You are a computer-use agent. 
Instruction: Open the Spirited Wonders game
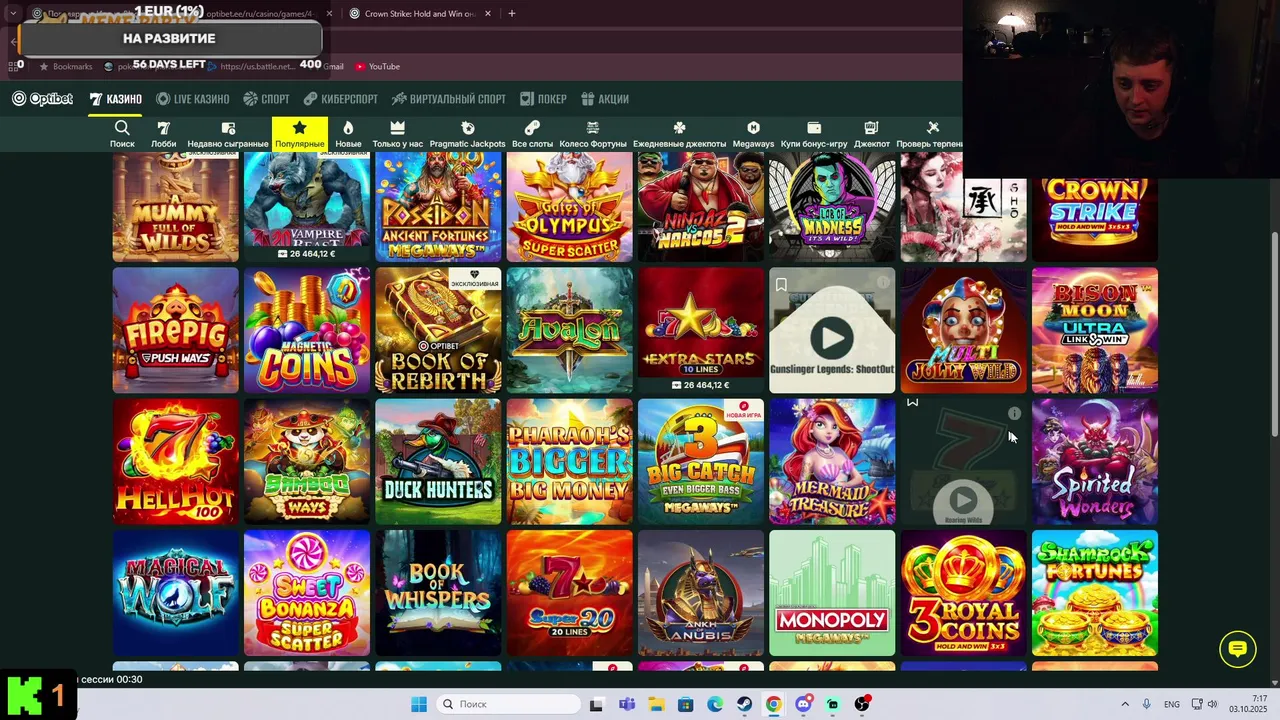point(1095,462)
